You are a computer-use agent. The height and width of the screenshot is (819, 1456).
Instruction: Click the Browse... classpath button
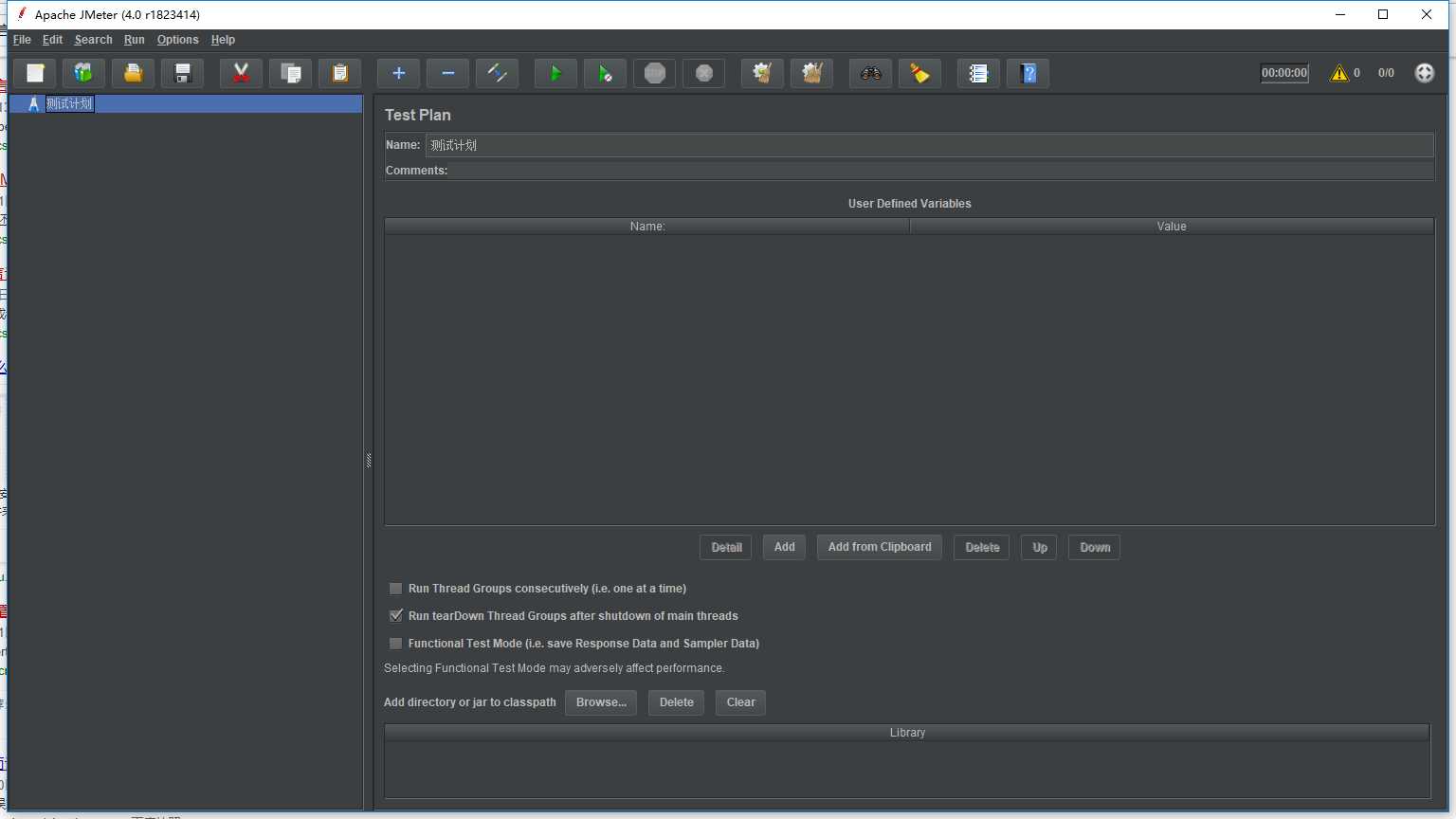(x=601, y=702)
